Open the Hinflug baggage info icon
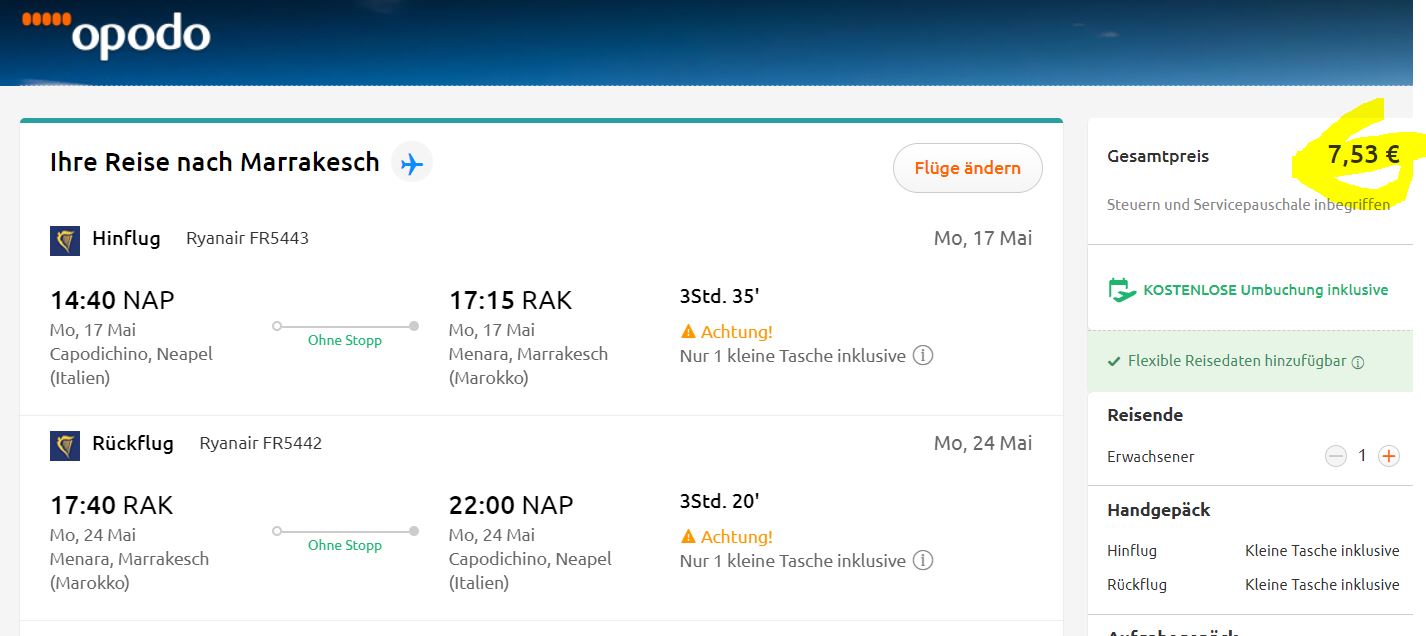 pos(923,356)
